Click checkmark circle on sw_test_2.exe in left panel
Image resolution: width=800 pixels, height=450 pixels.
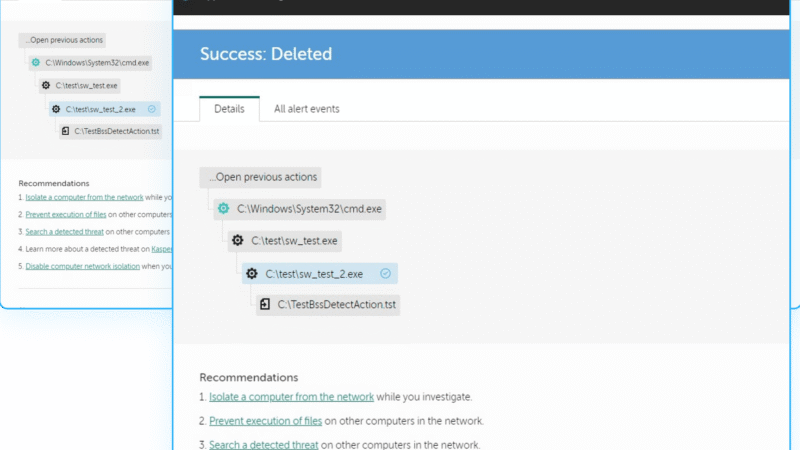click(152, 109)
